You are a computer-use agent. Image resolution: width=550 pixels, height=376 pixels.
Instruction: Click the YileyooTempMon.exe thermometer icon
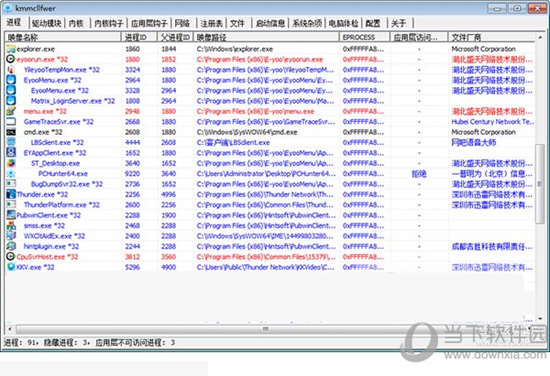tap(11, 70)
